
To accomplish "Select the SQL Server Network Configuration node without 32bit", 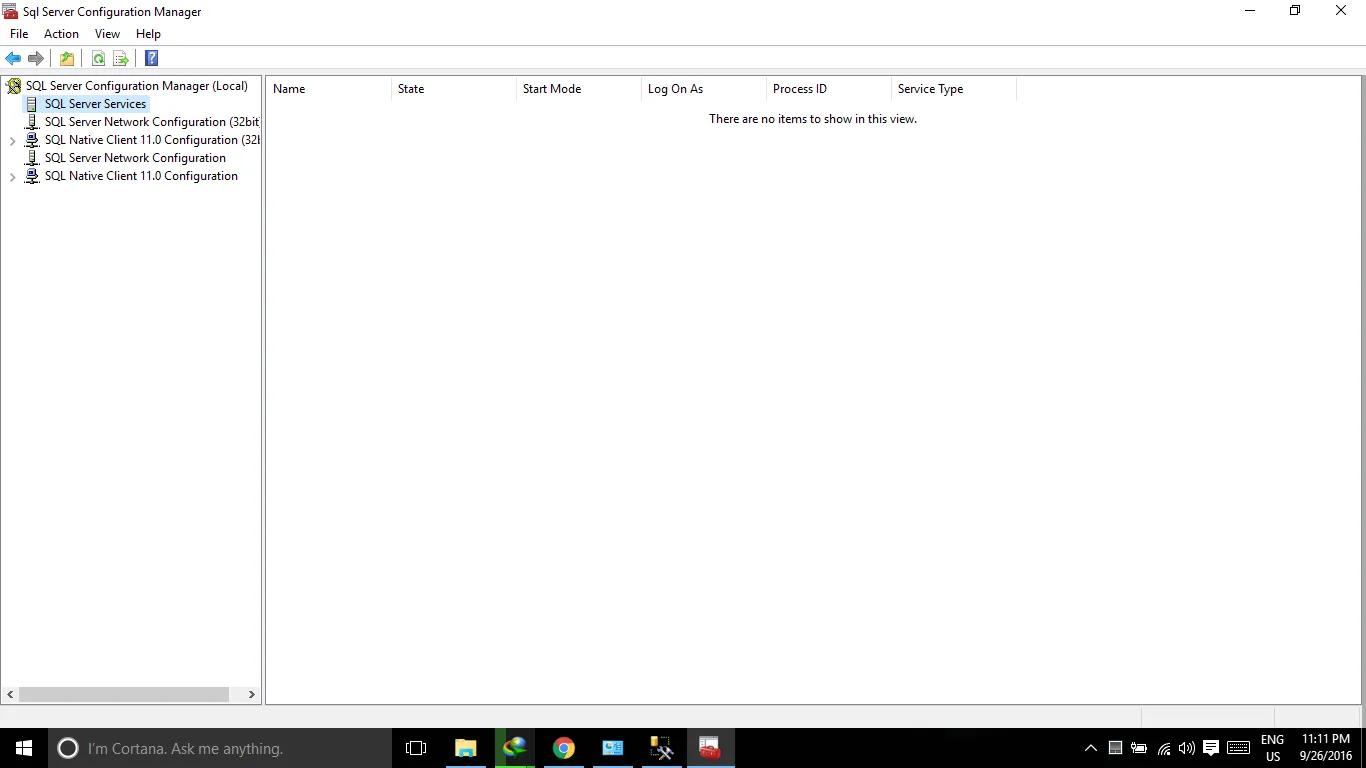I will tap(135, 158).
